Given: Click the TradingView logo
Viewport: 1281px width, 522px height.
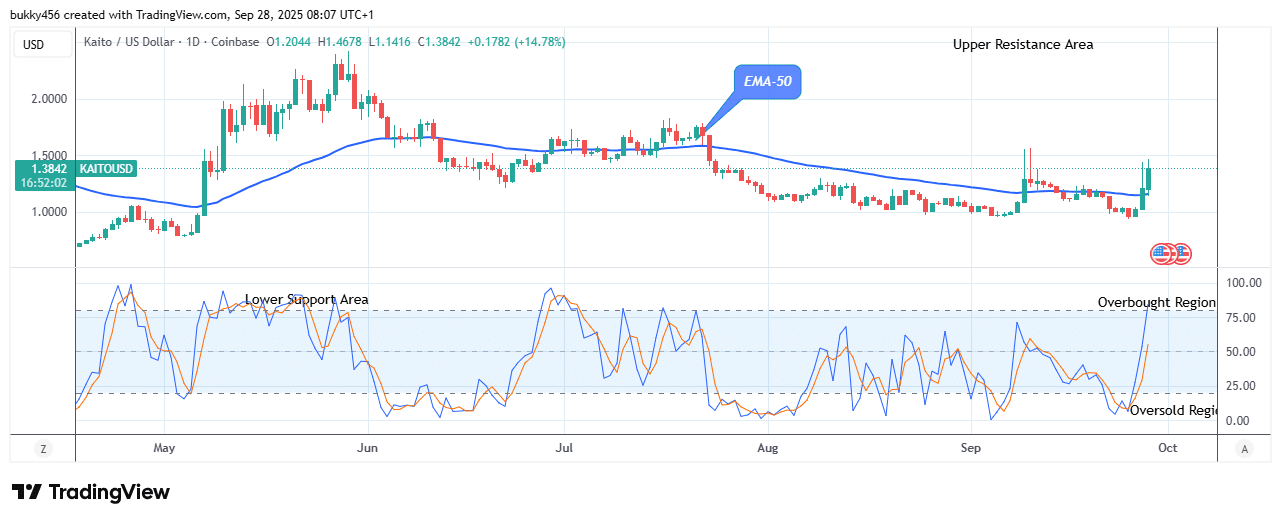Looking at the screenshot, I should click(90, 492).
